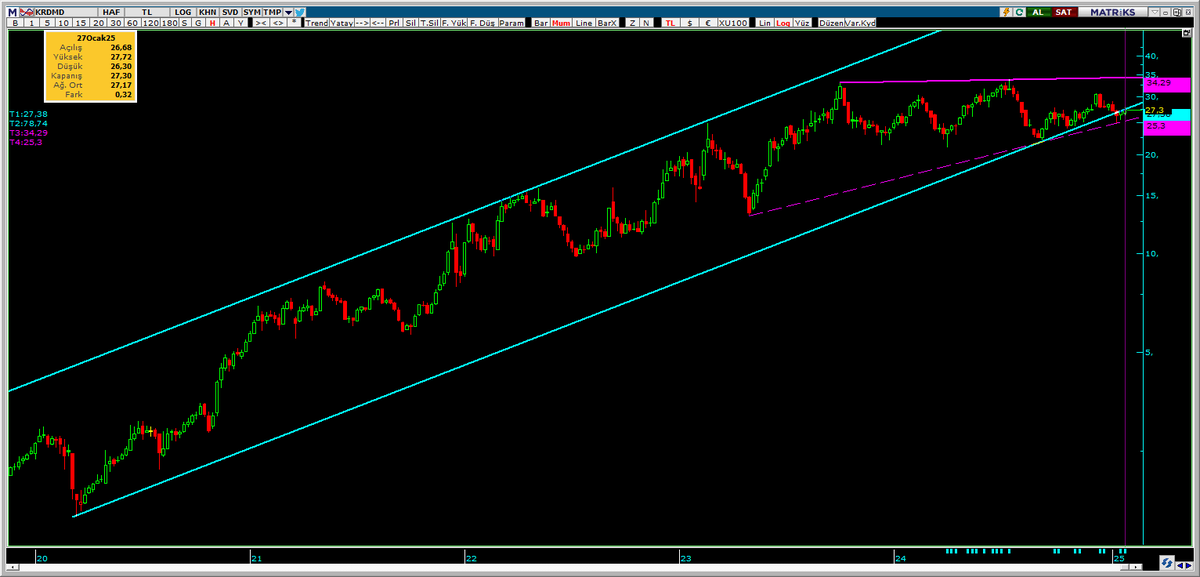Click the XU100 index button

coord(733,22)
